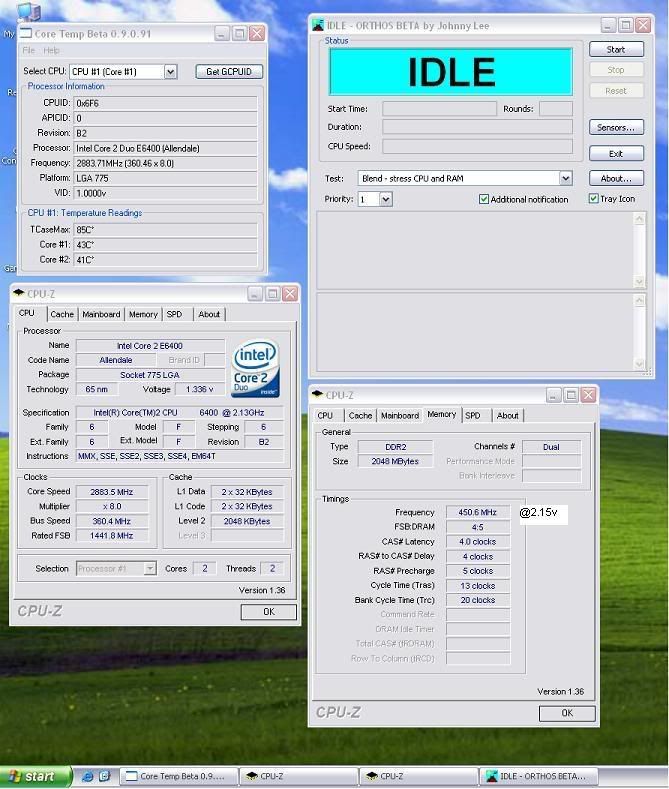Click CPU-Z Memory window title bar icon

pyautogui.click(x=317, y=394)
